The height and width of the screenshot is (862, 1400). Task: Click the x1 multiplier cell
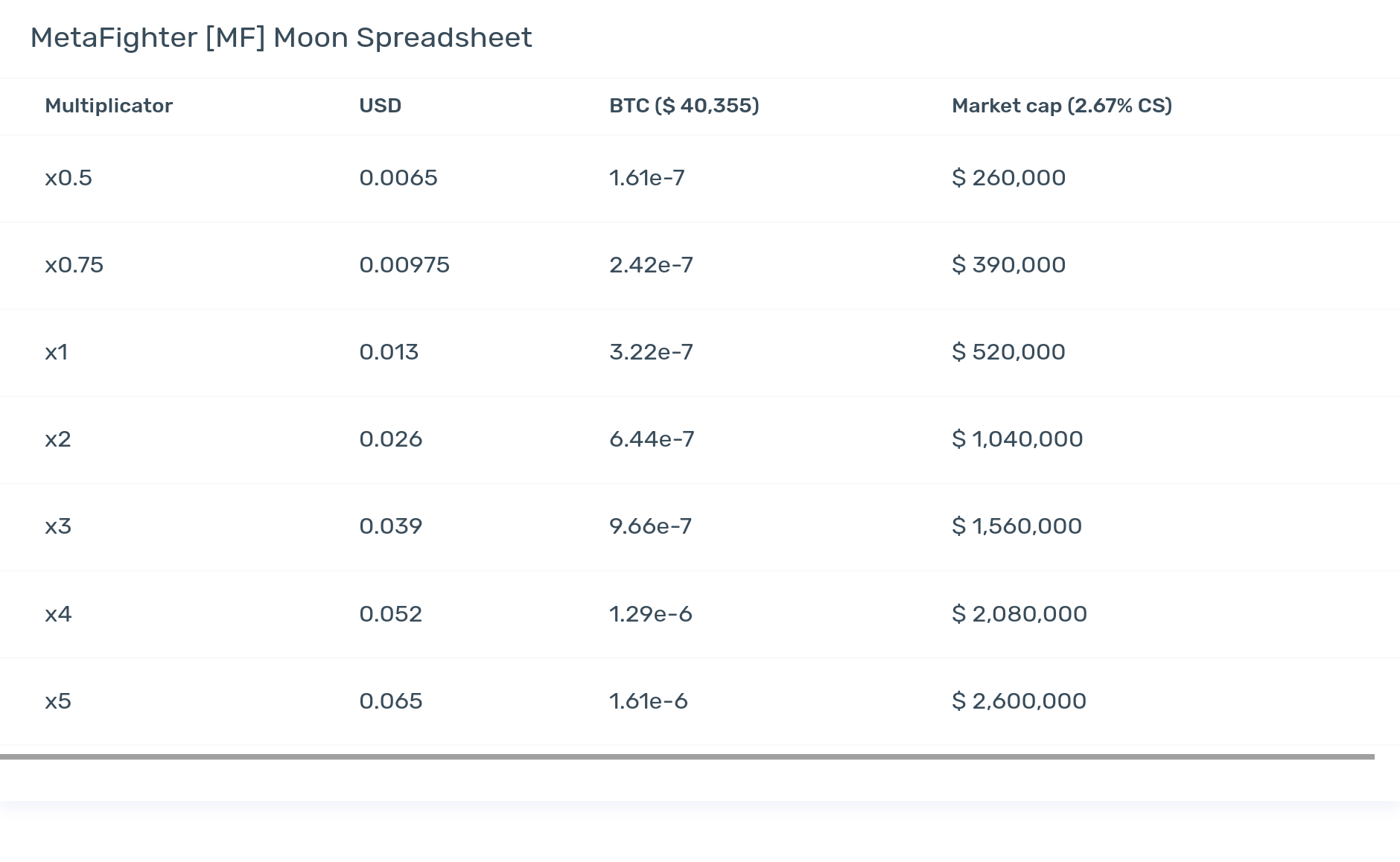[x=57, y=352]
